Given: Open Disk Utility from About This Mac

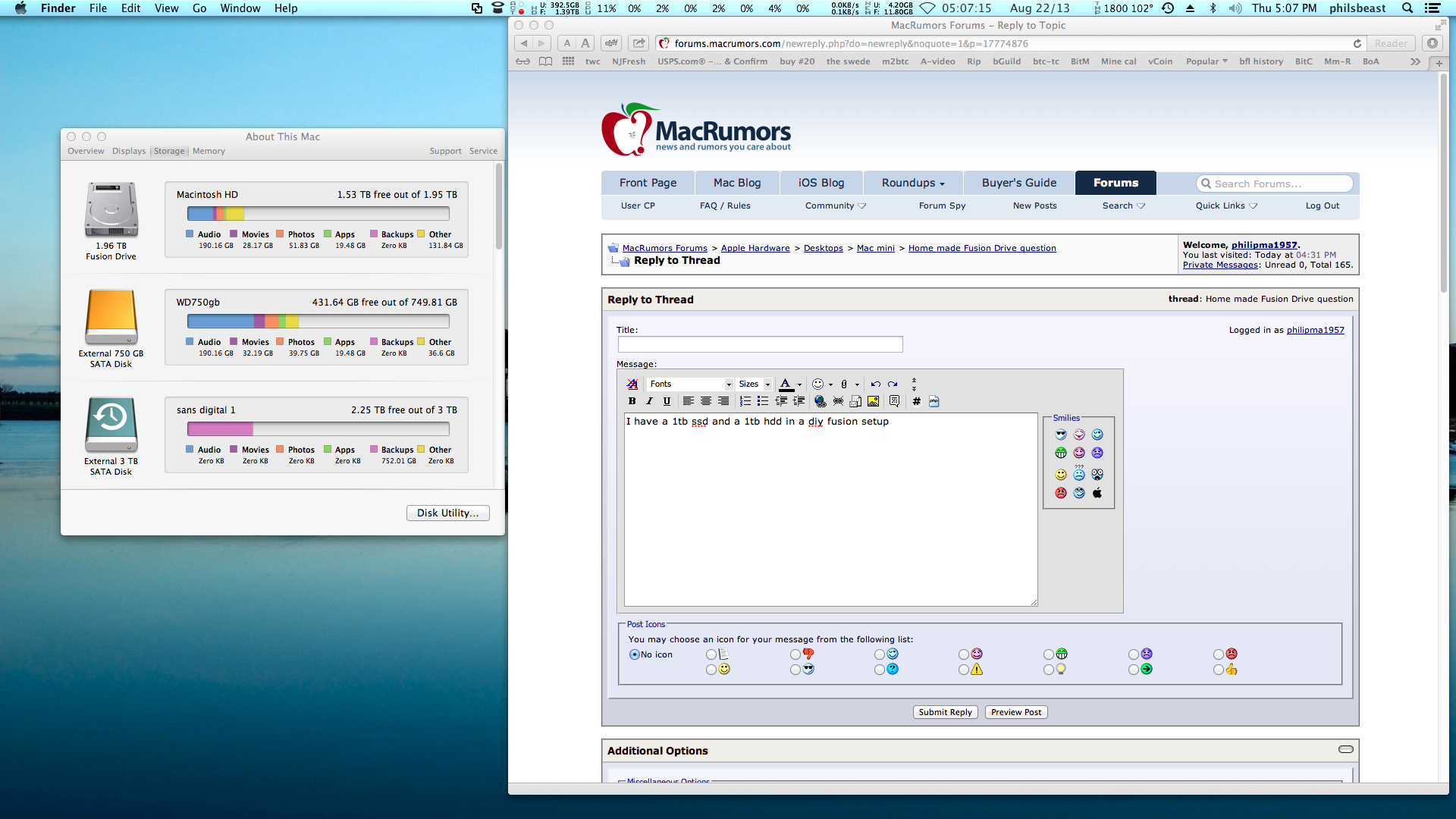Looking at the screenshot, I should 447,513.
